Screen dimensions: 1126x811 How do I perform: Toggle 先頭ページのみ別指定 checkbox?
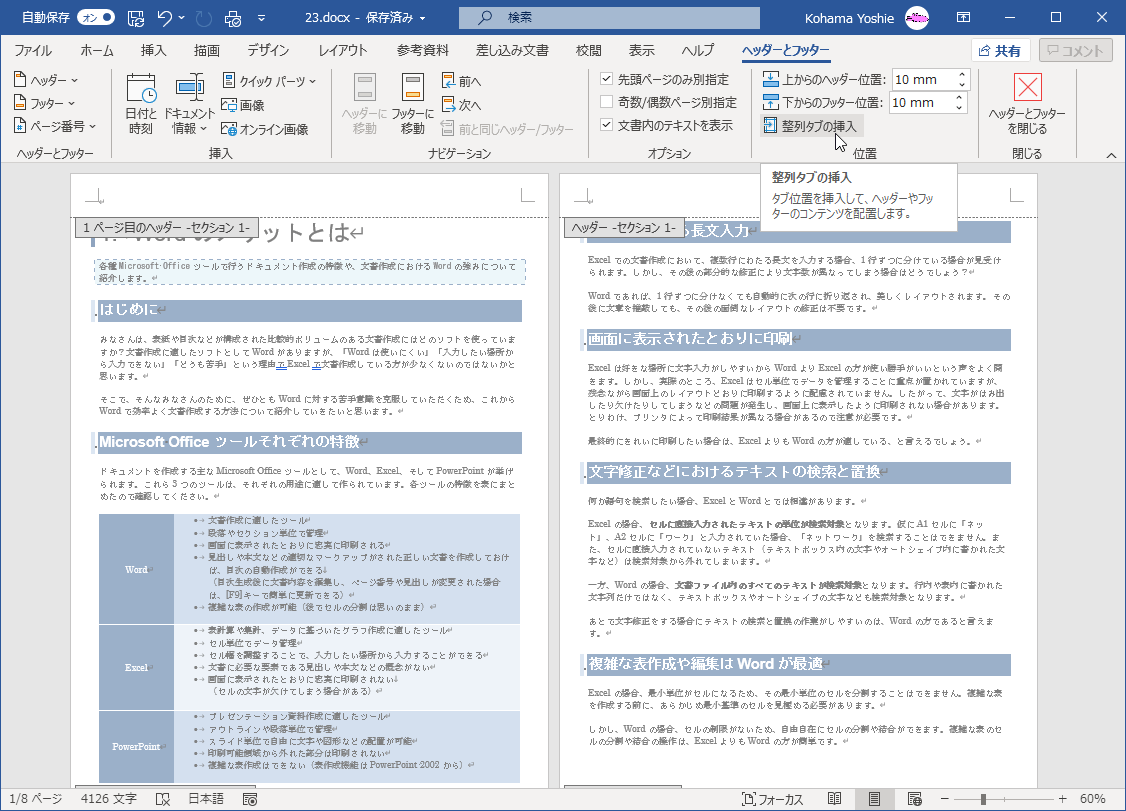point(607,79)
